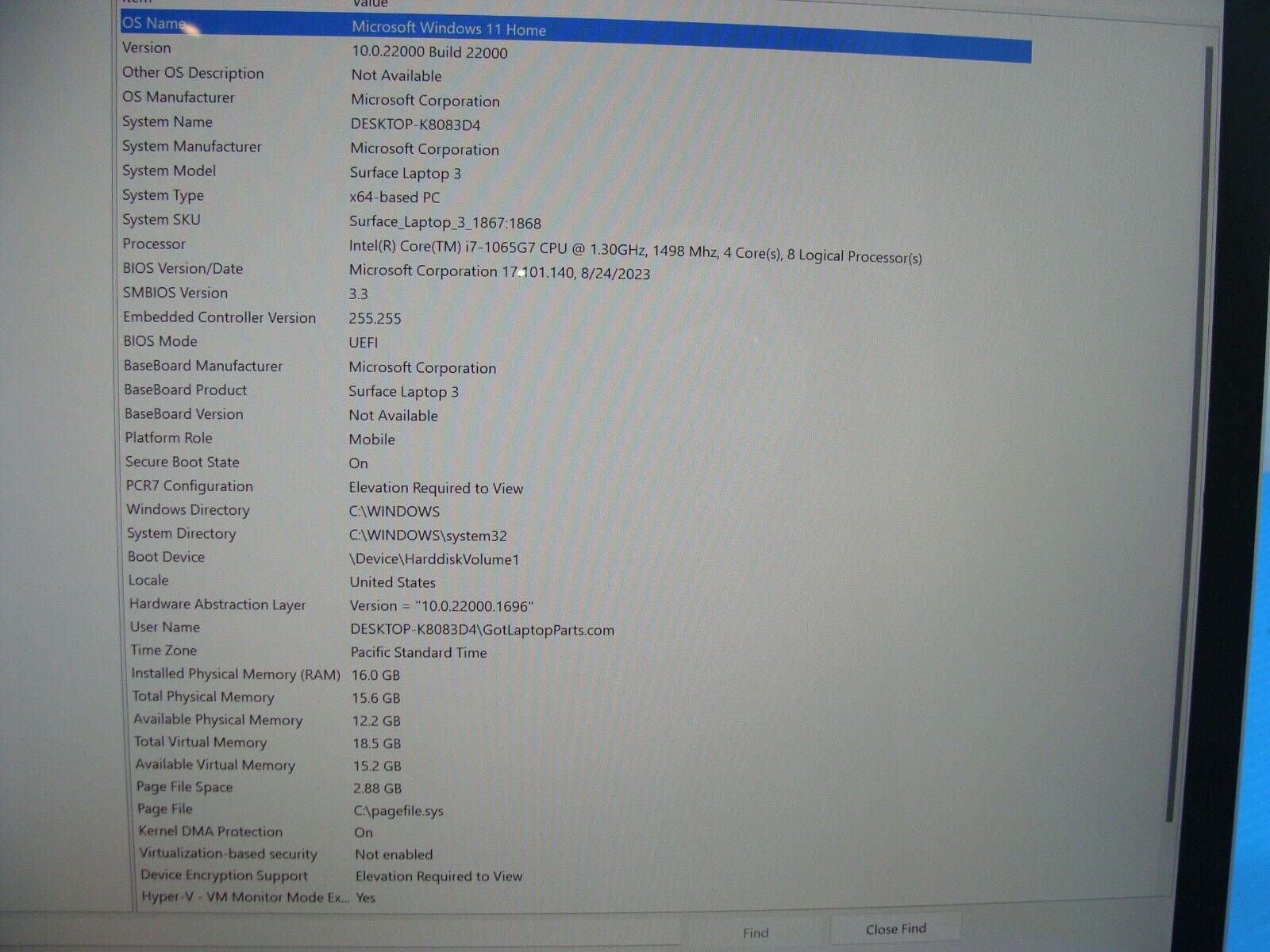Image resolution: width=1270 pixels, height=952 pixels.
Task: Click the x64-based PC value
Action: tap(394, 198)
